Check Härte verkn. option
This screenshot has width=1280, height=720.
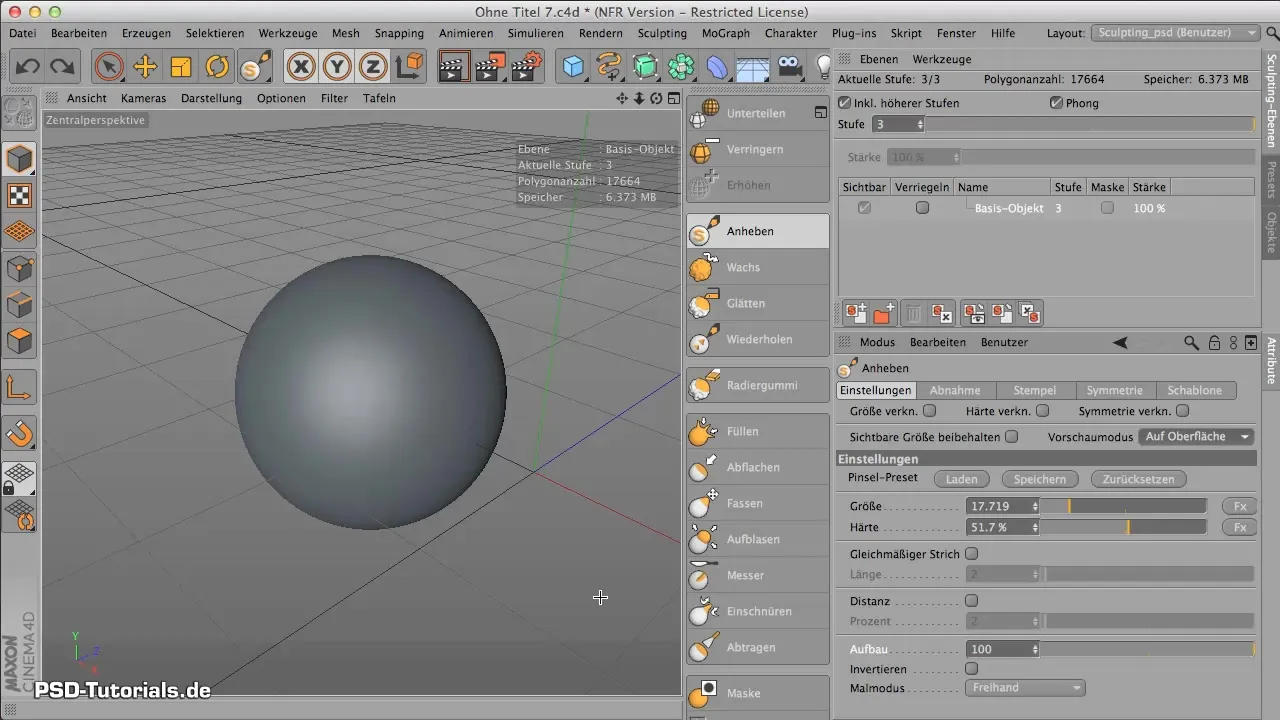pos(1042,411)
